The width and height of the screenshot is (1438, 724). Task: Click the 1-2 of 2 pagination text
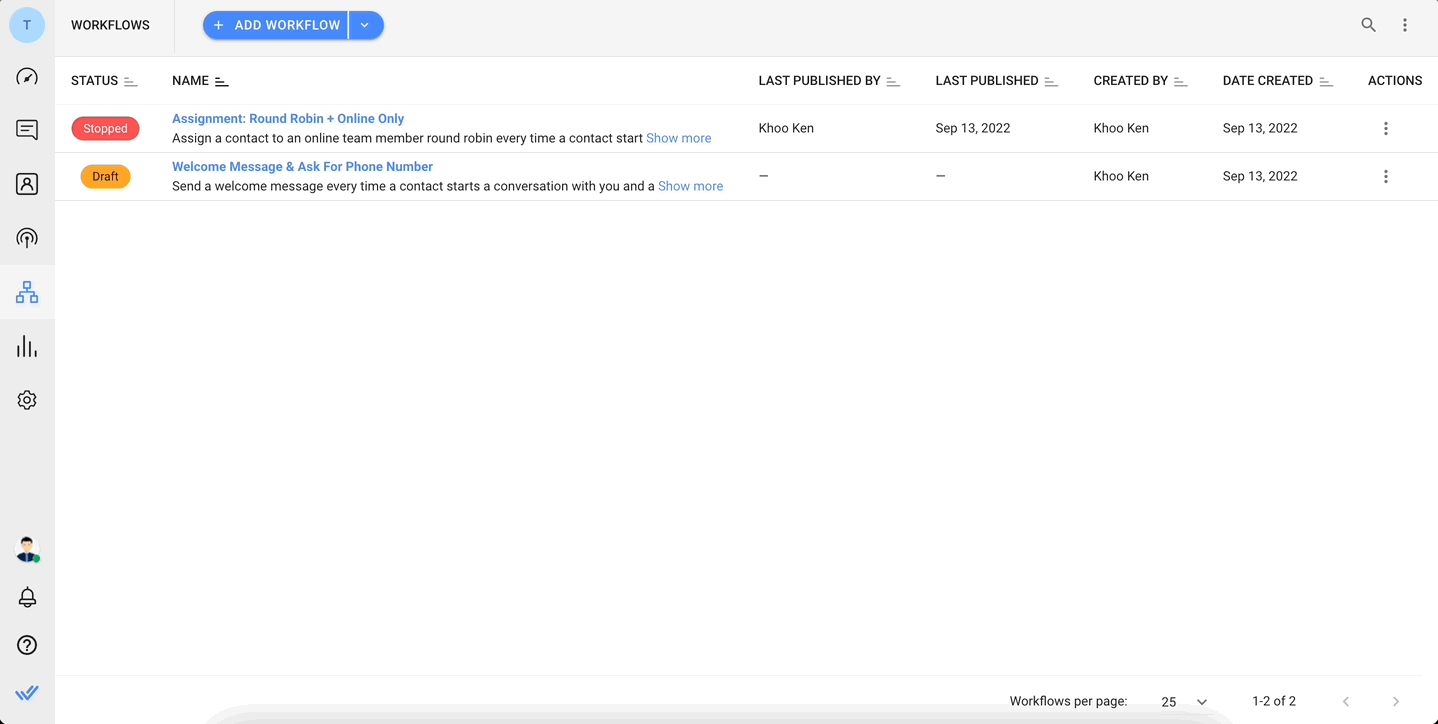coord(1274,701)
